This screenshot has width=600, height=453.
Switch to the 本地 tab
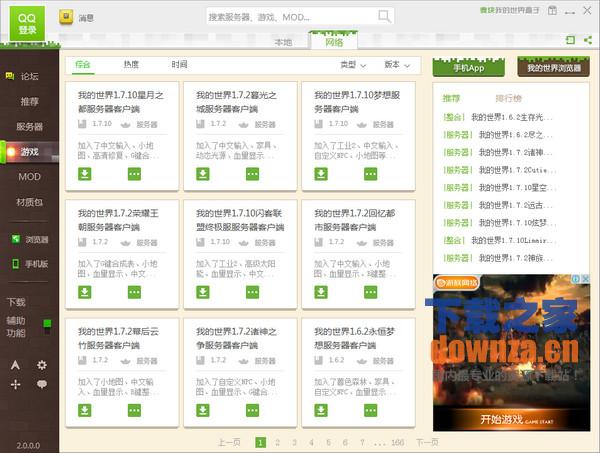coord(283,42)
